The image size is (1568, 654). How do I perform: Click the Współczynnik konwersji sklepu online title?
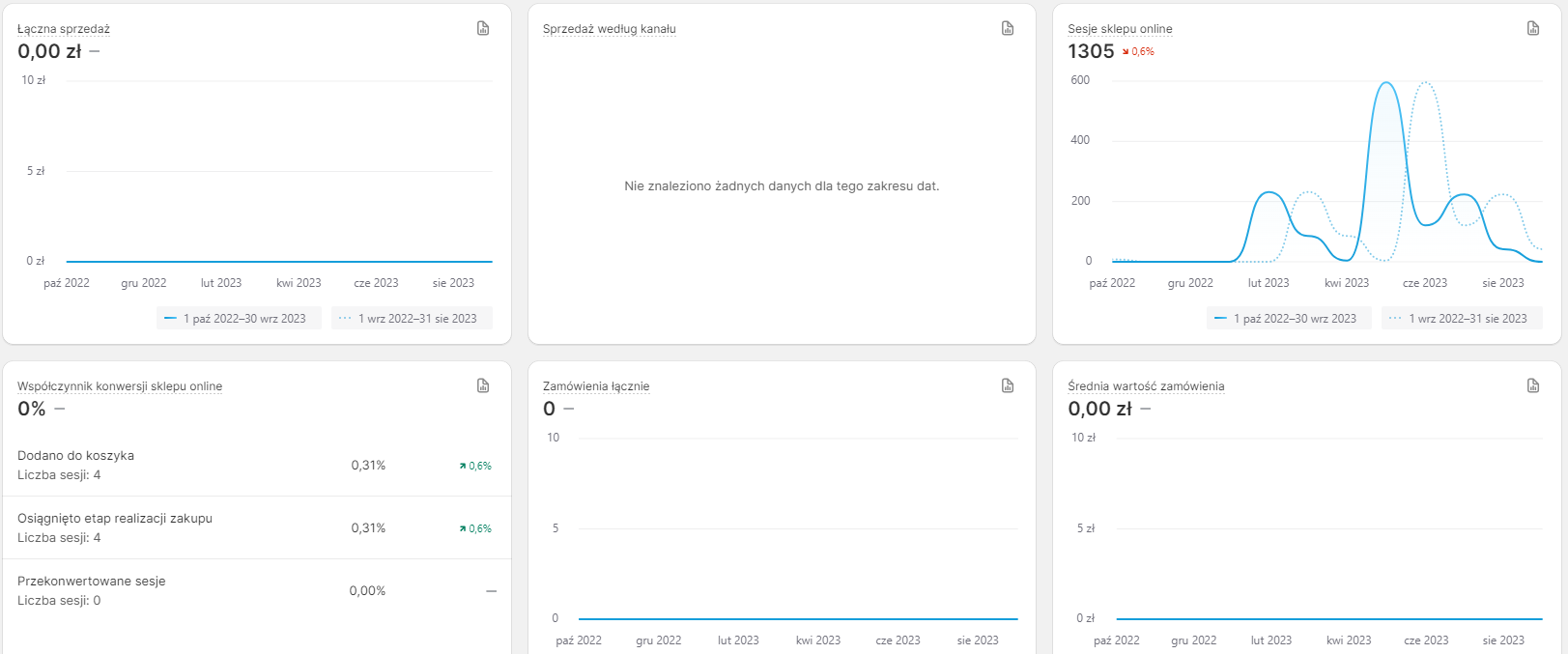[x=120, y=386]
